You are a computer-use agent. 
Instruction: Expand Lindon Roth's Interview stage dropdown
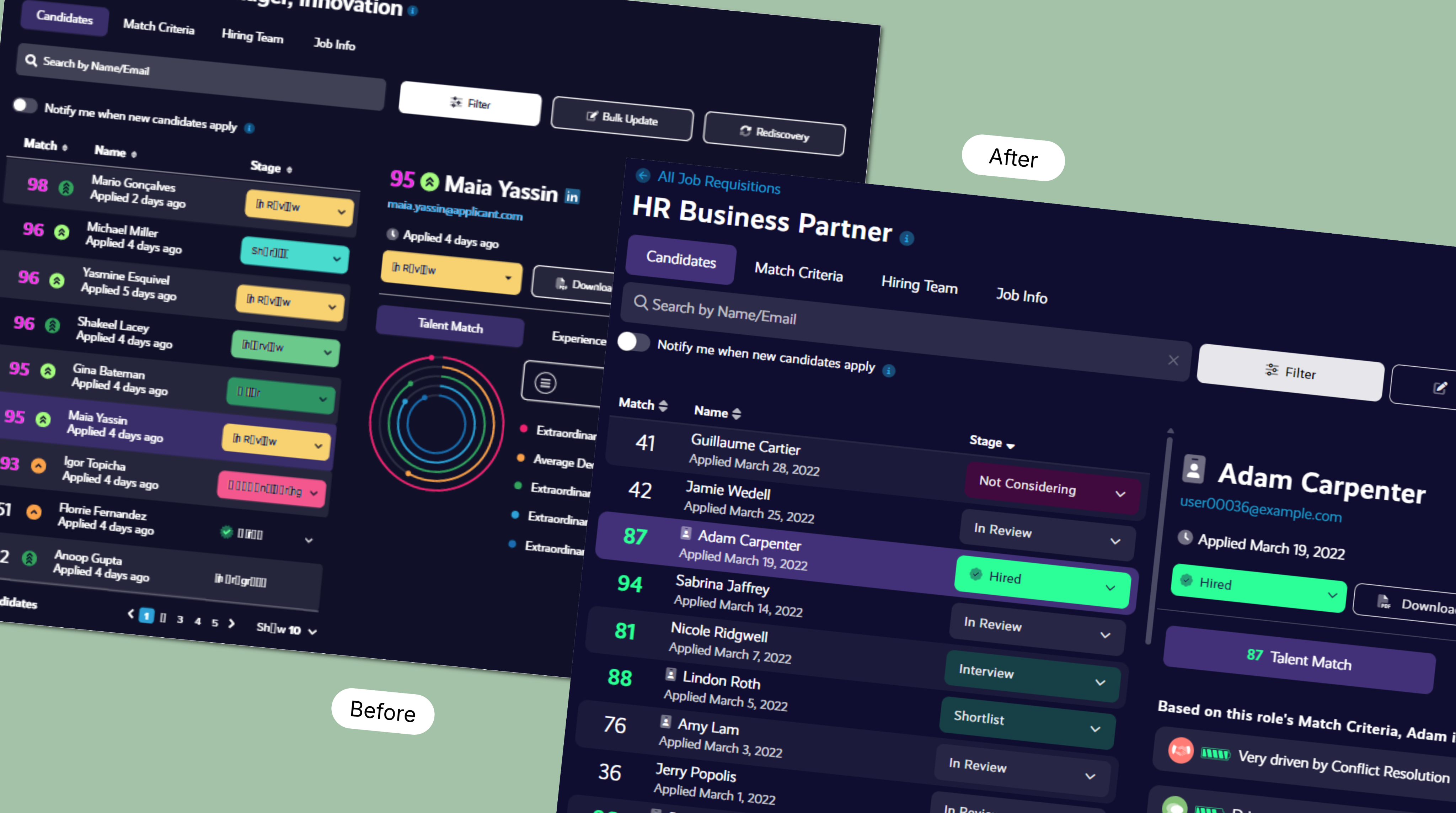[1032, 676]
